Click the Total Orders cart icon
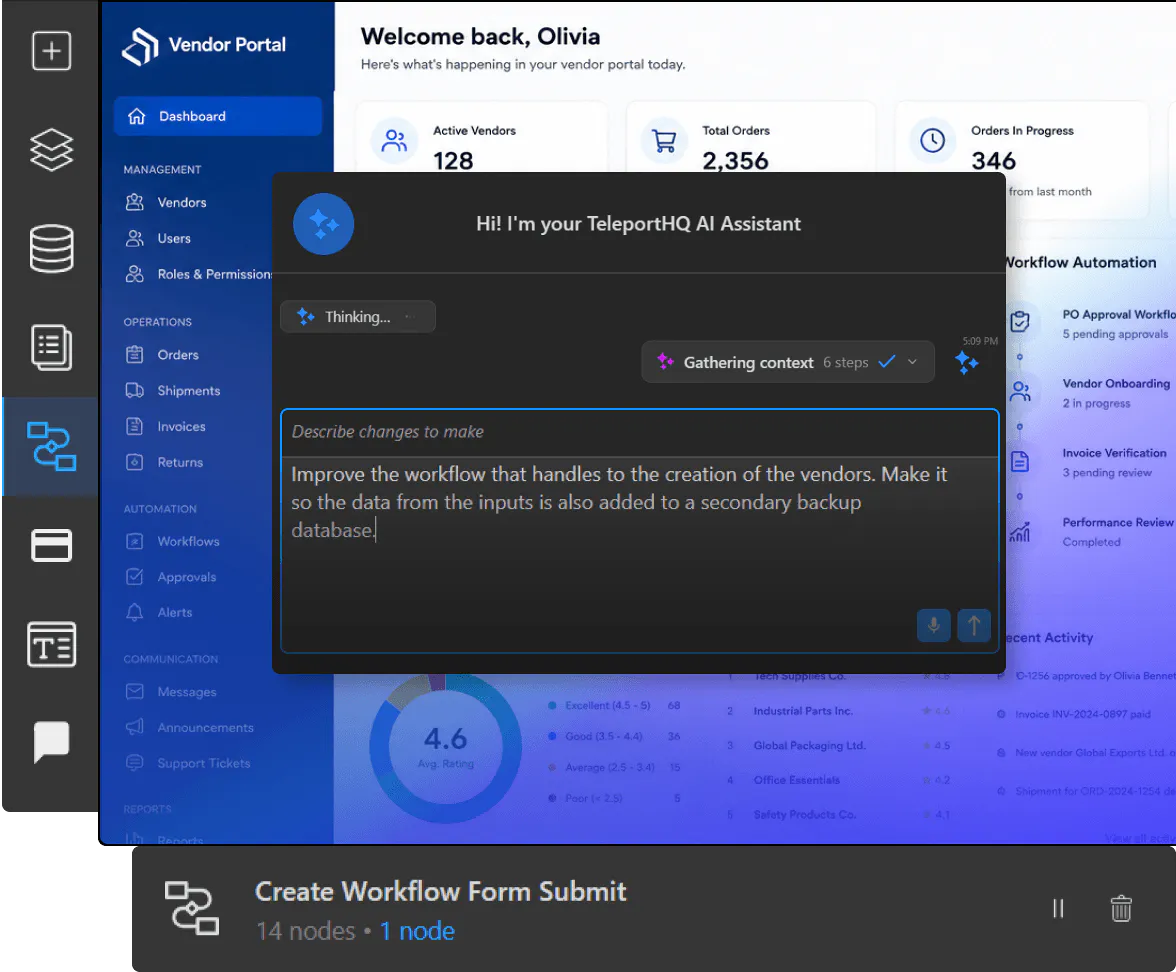1176x972 pixels. point(664,140)
